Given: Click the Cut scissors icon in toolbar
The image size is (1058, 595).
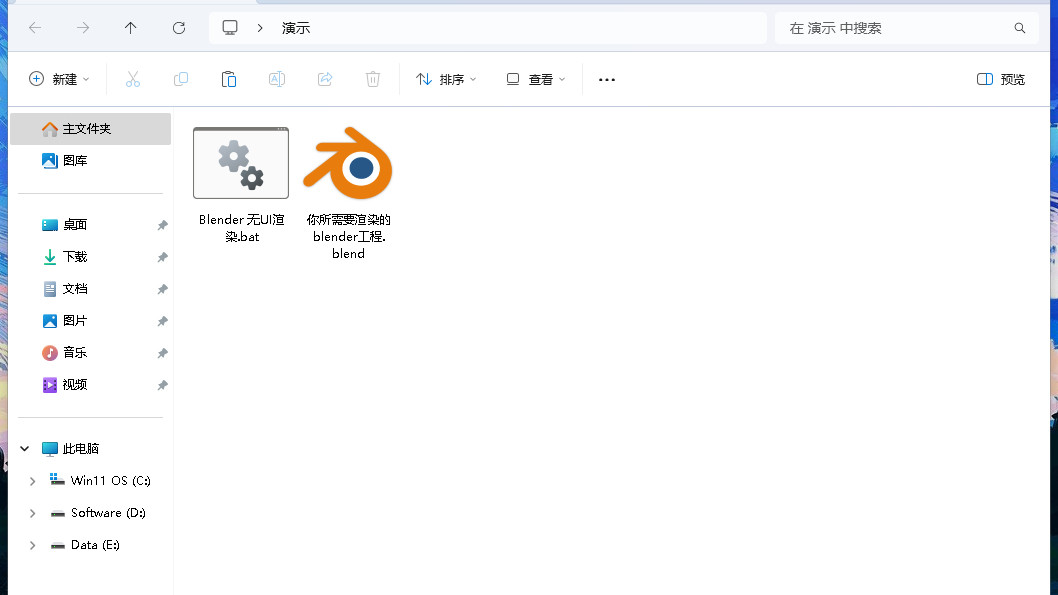Looking at the screenshot, I should pyautogui.click(x=133, y=79).
